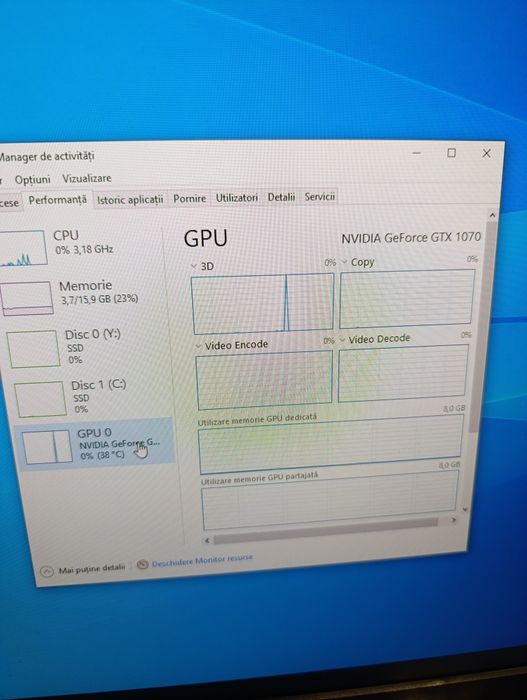Click the shared GPU memory graph
The height and width of the screenshot is (700, 527).
click(330, 500)
